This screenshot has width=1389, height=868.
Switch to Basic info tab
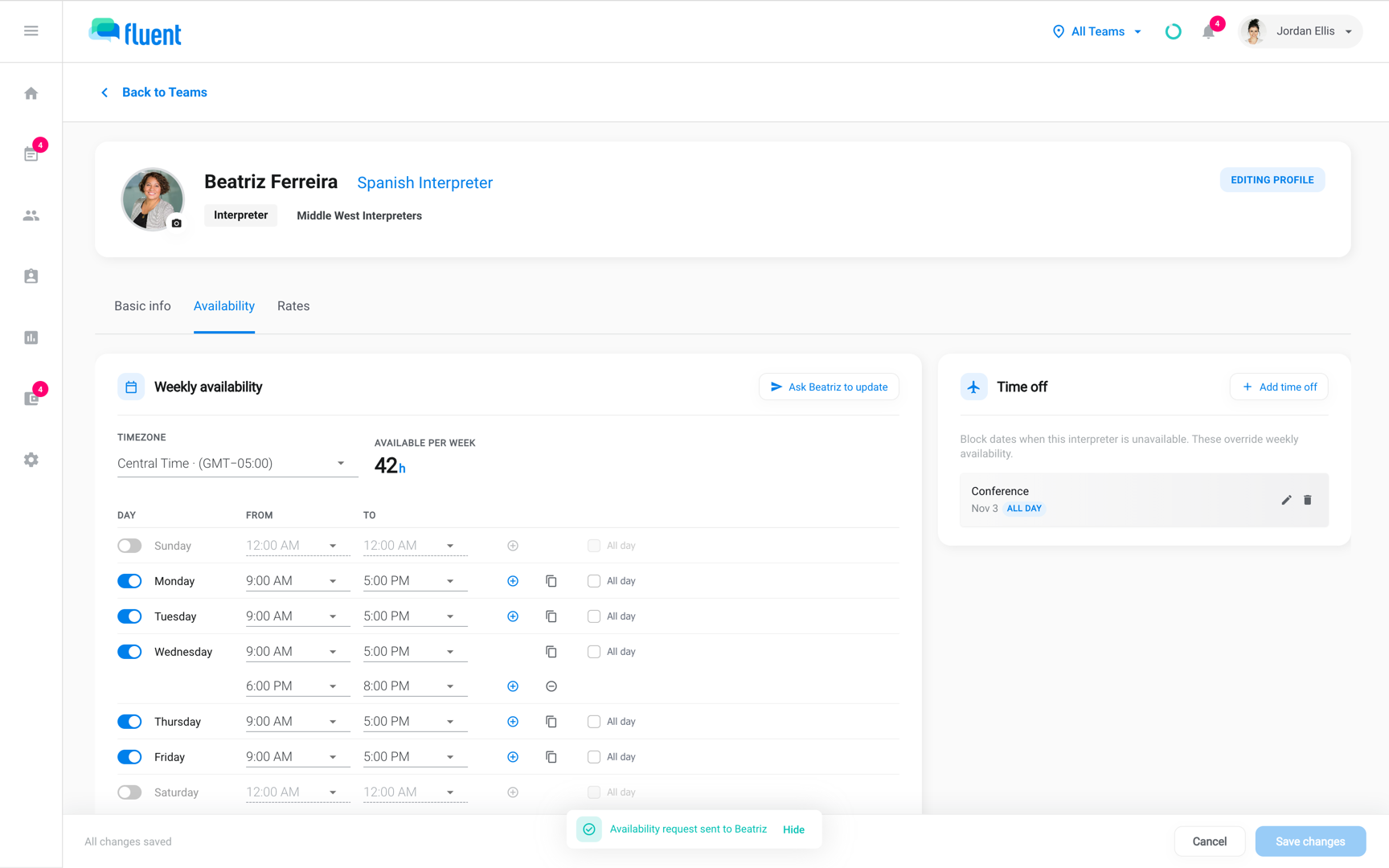coord(142,306)
